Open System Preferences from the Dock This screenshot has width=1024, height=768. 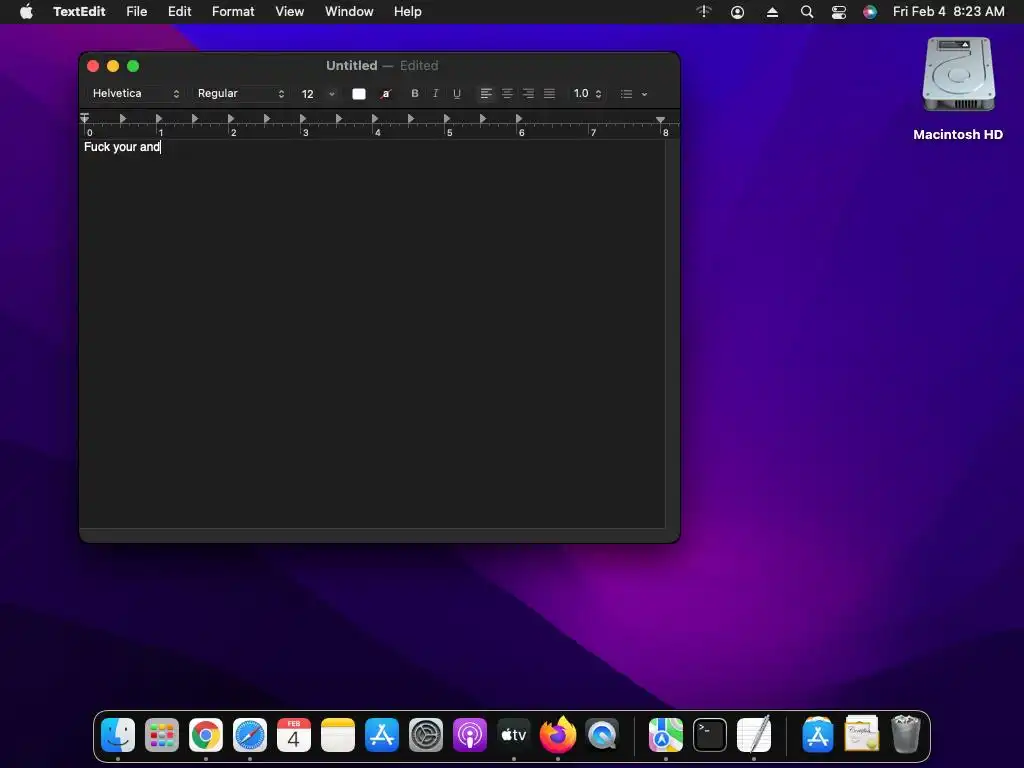(x=426, y=735)
